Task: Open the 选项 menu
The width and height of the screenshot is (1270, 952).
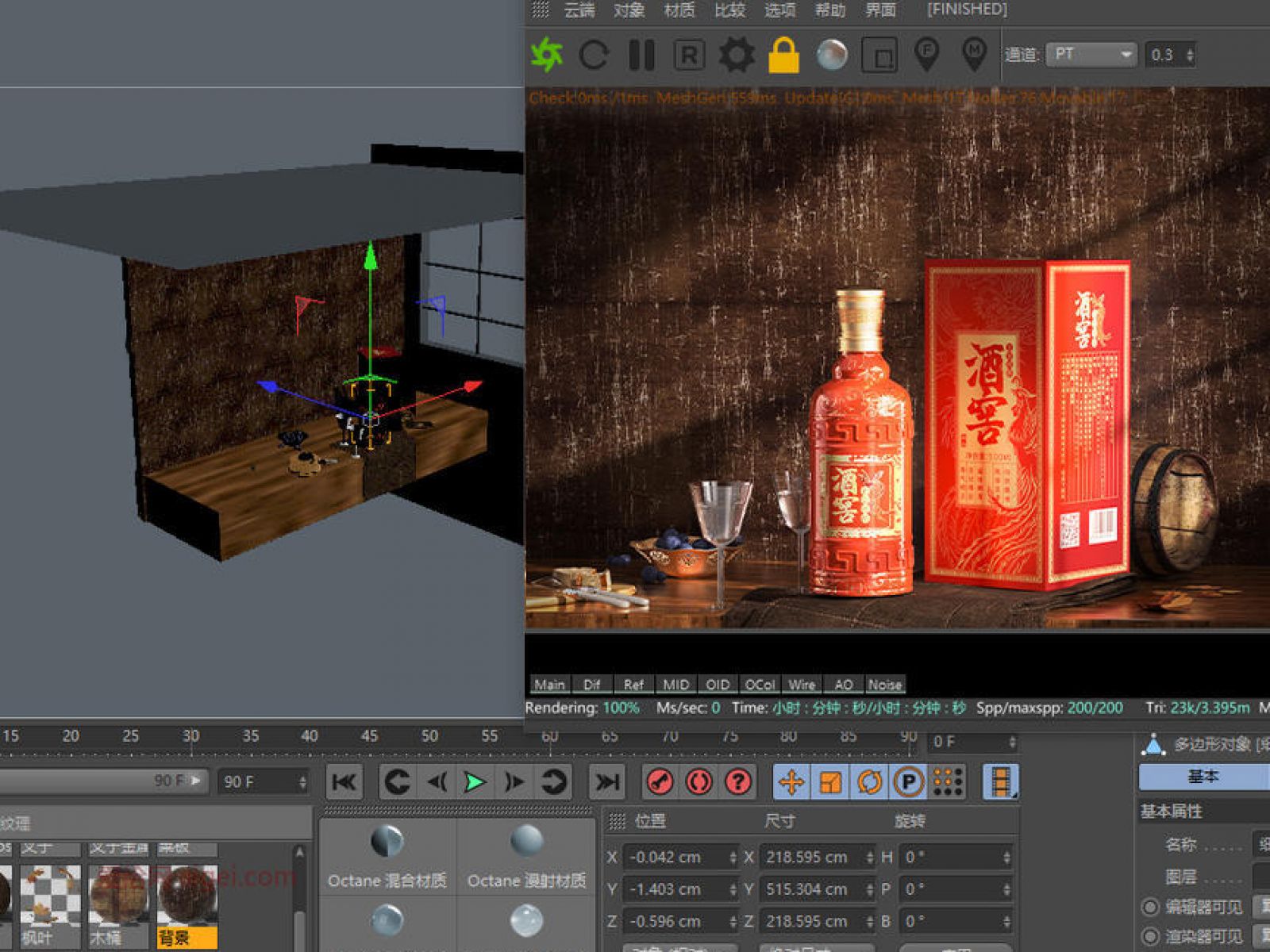Action: pyautogui.click(x=779, y=10)
